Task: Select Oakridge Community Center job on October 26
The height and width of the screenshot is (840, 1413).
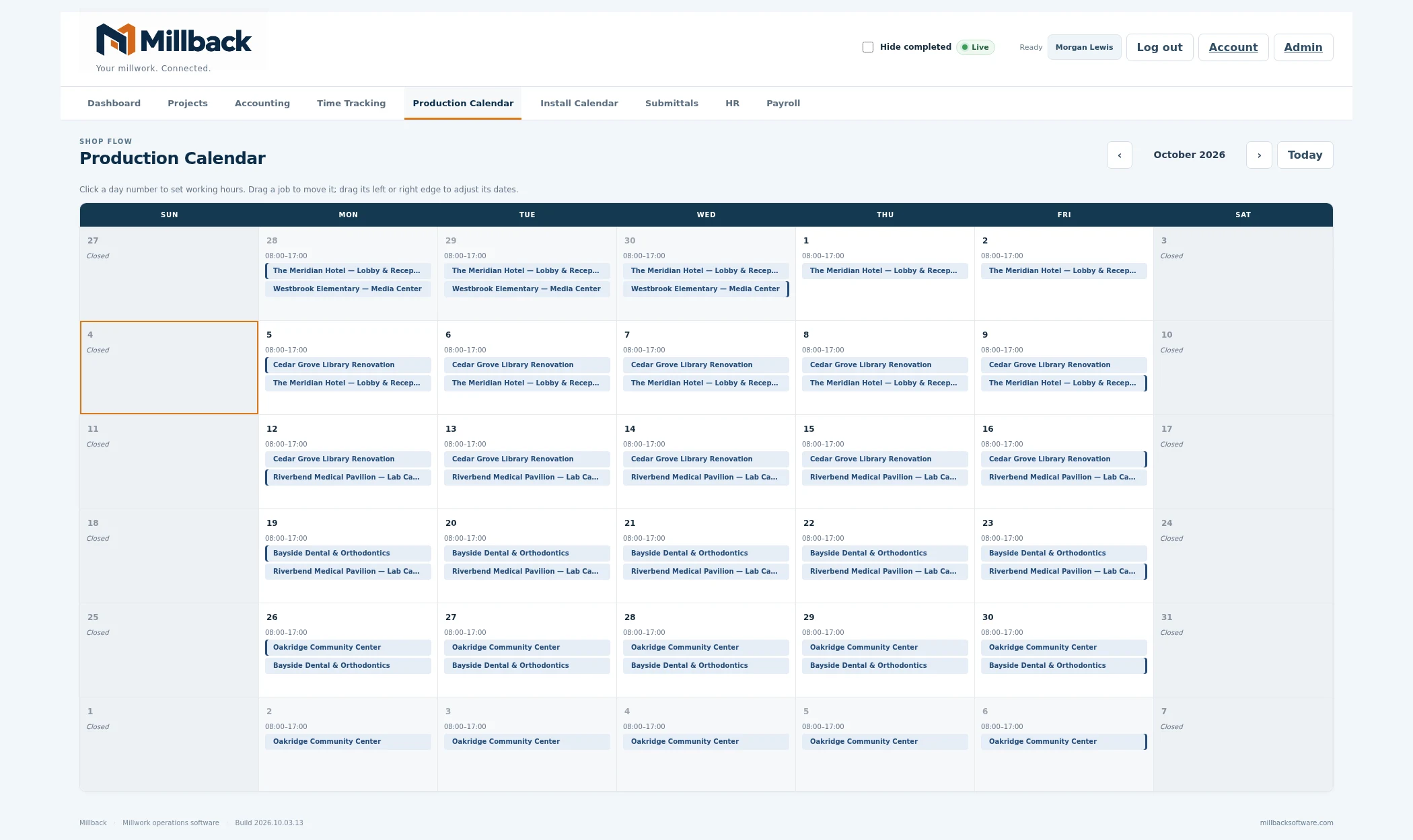Action: 348,648
